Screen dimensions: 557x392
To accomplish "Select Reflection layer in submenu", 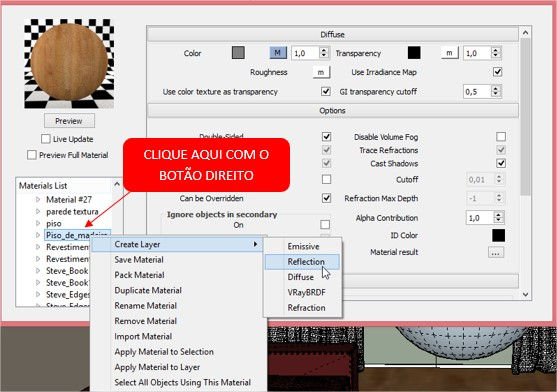I will [303, 262].
